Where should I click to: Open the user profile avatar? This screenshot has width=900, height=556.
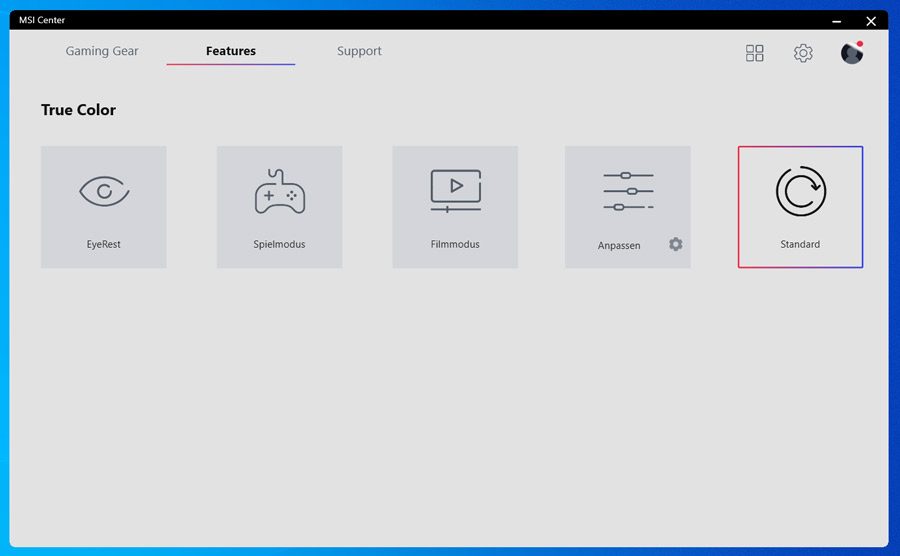pos(852,53)
